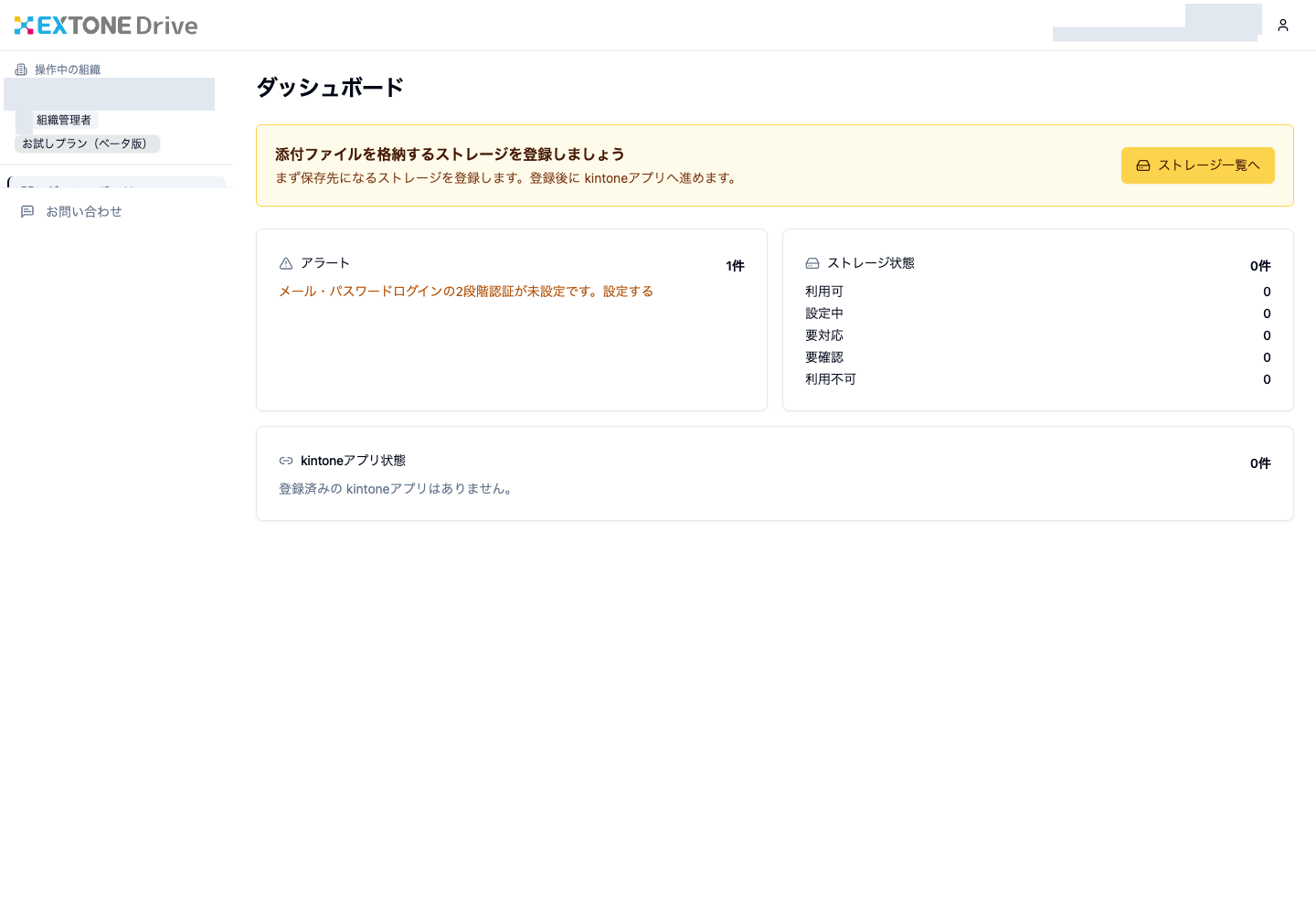This screenshot has height=914, width=1316.
Task: Click the 0件 count in kintoneアプリ状態 card
Action: pos(1260,463)
